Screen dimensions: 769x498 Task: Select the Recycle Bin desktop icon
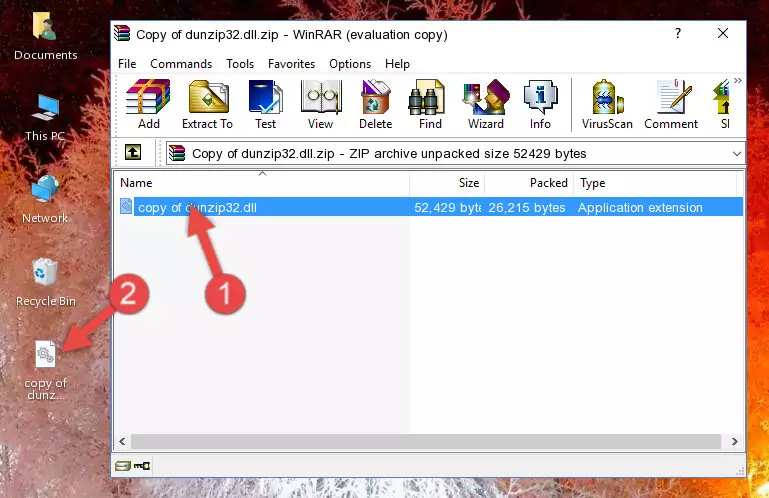[45, 282]
